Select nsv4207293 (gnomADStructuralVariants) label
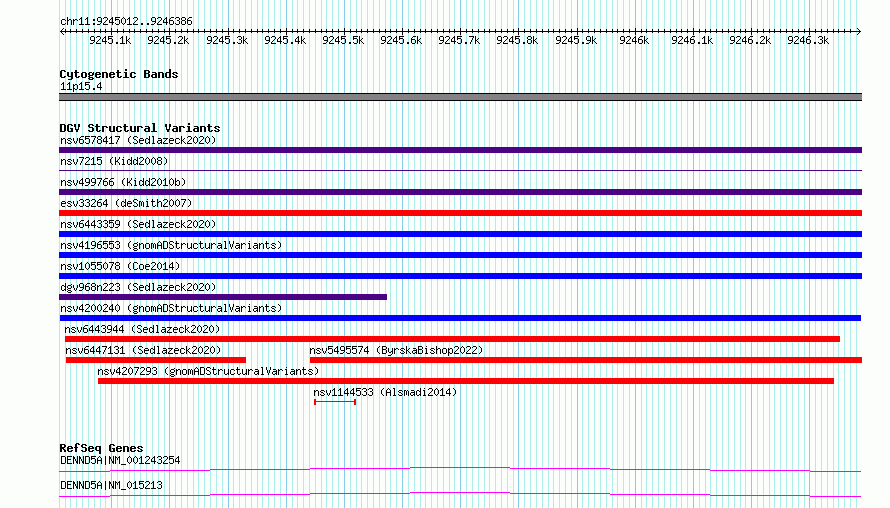 click(208, 371)
